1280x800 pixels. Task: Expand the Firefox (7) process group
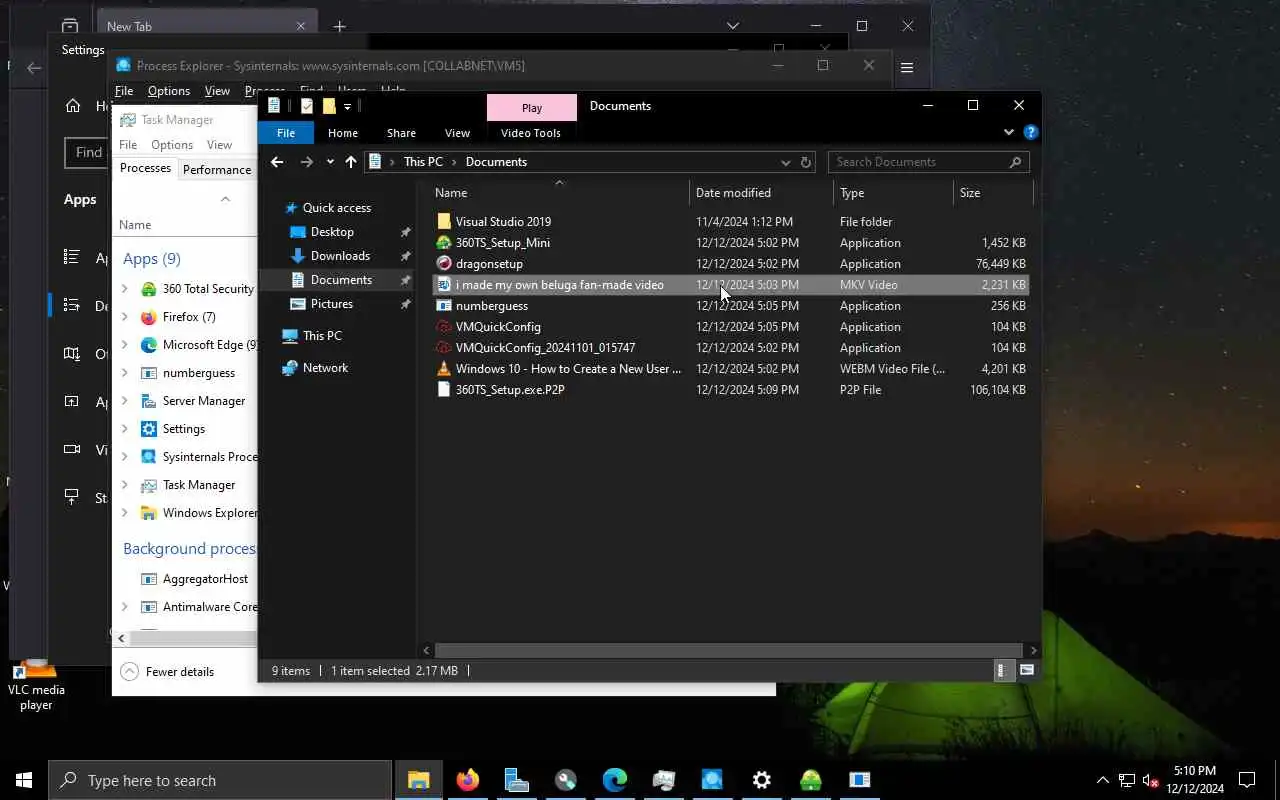pyautogui.click(x=124, y=317)
